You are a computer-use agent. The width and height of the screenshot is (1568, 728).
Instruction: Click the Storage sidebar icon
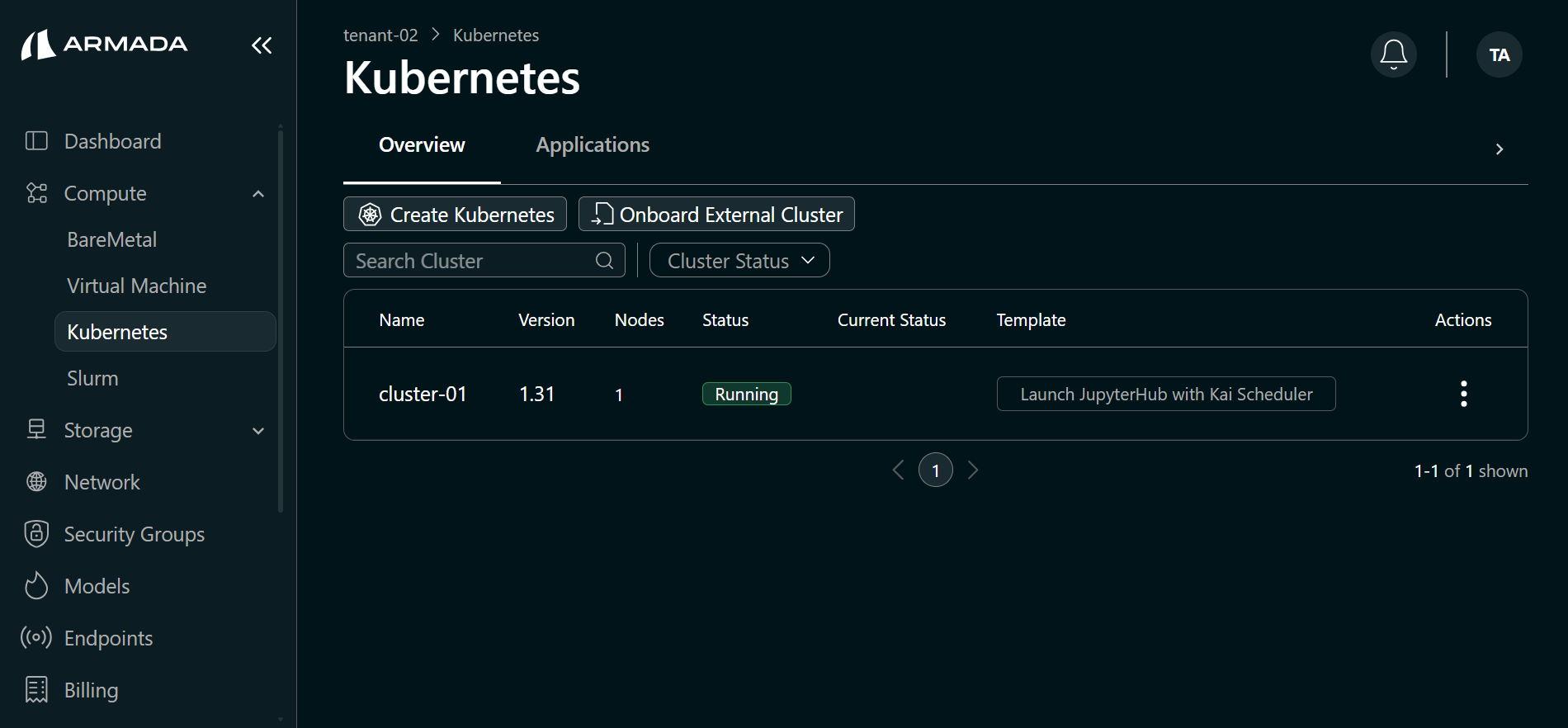click(x=36, y=429)
